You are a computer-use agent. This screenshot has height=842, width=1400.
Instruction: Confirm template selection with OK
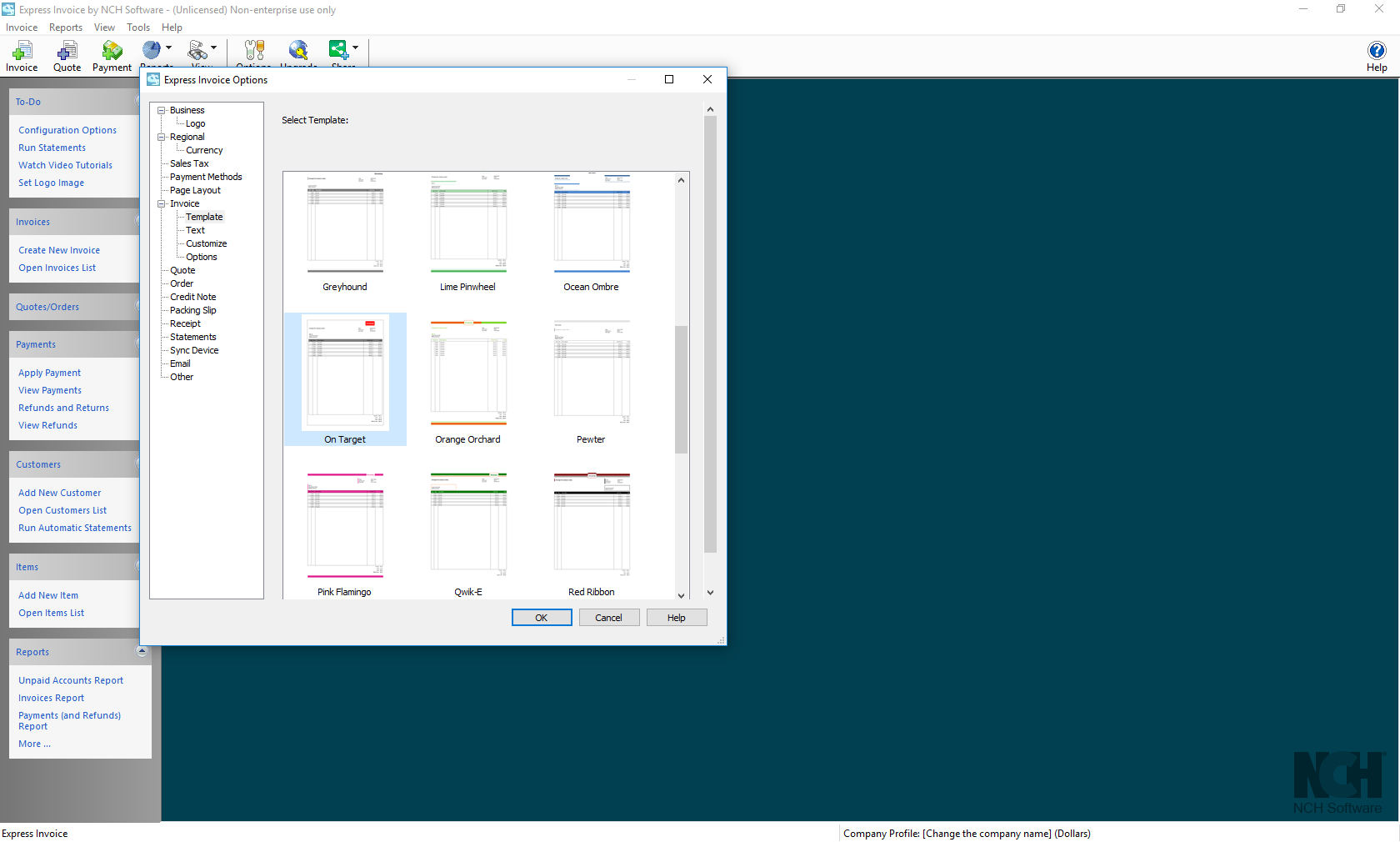(542, 617)
